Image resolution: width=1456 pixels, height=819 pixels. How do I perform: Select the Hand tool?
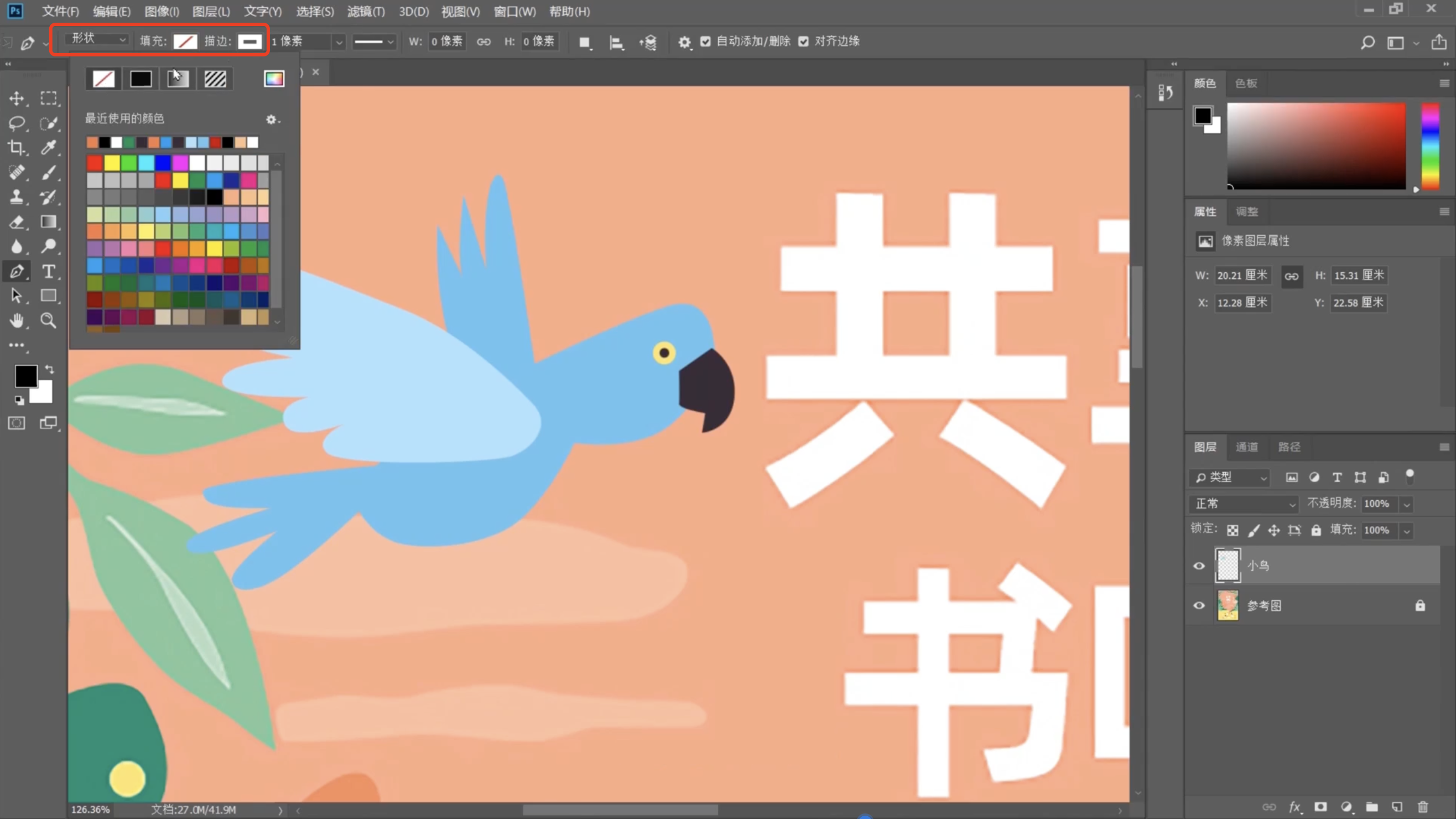tap(17, 320)
